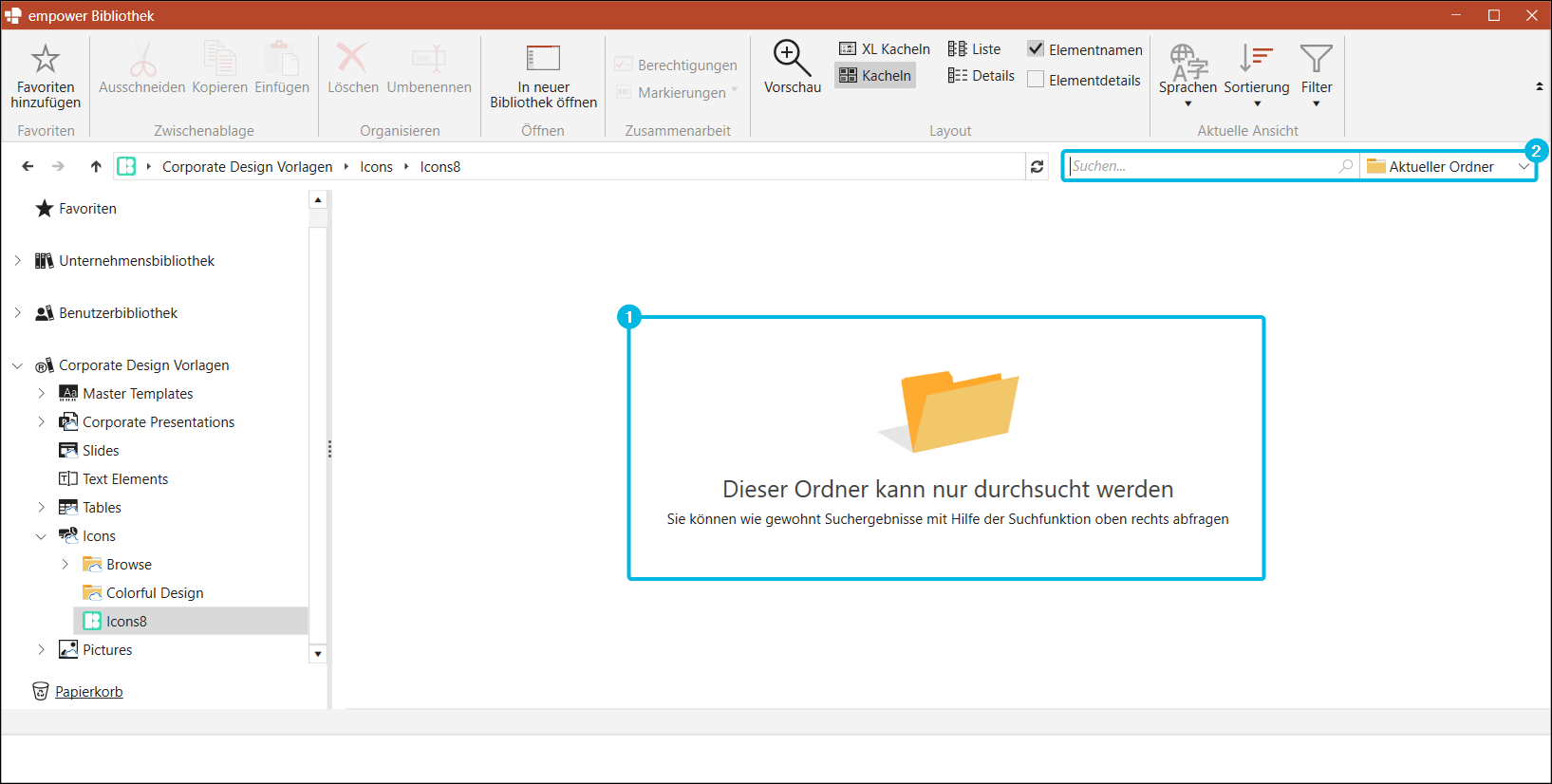
Task: Click the tree scrollbar up arrow
Action: pos(318,199)
